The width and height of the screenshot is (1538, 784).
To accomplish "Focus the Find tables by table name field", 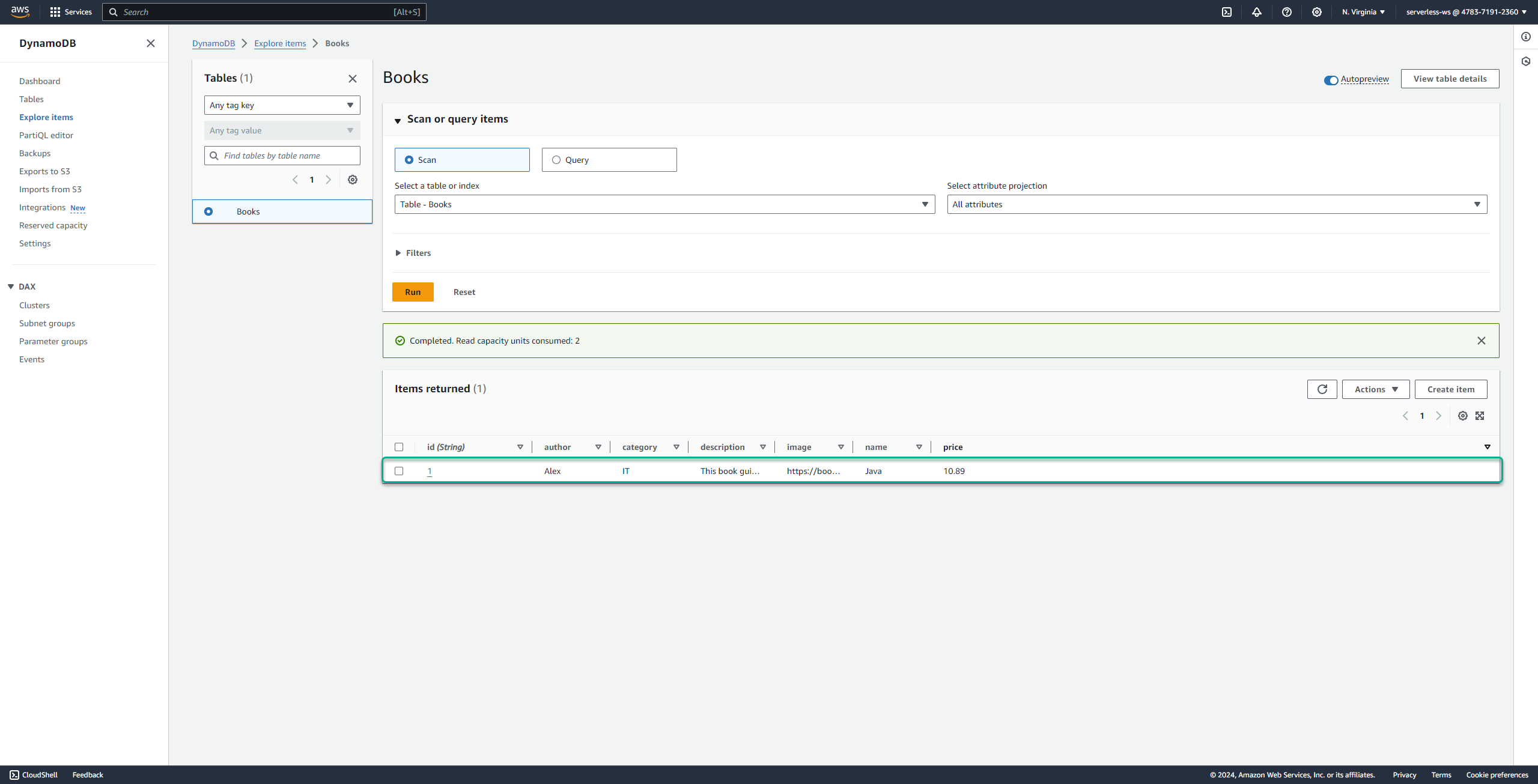I will (282, 156).
